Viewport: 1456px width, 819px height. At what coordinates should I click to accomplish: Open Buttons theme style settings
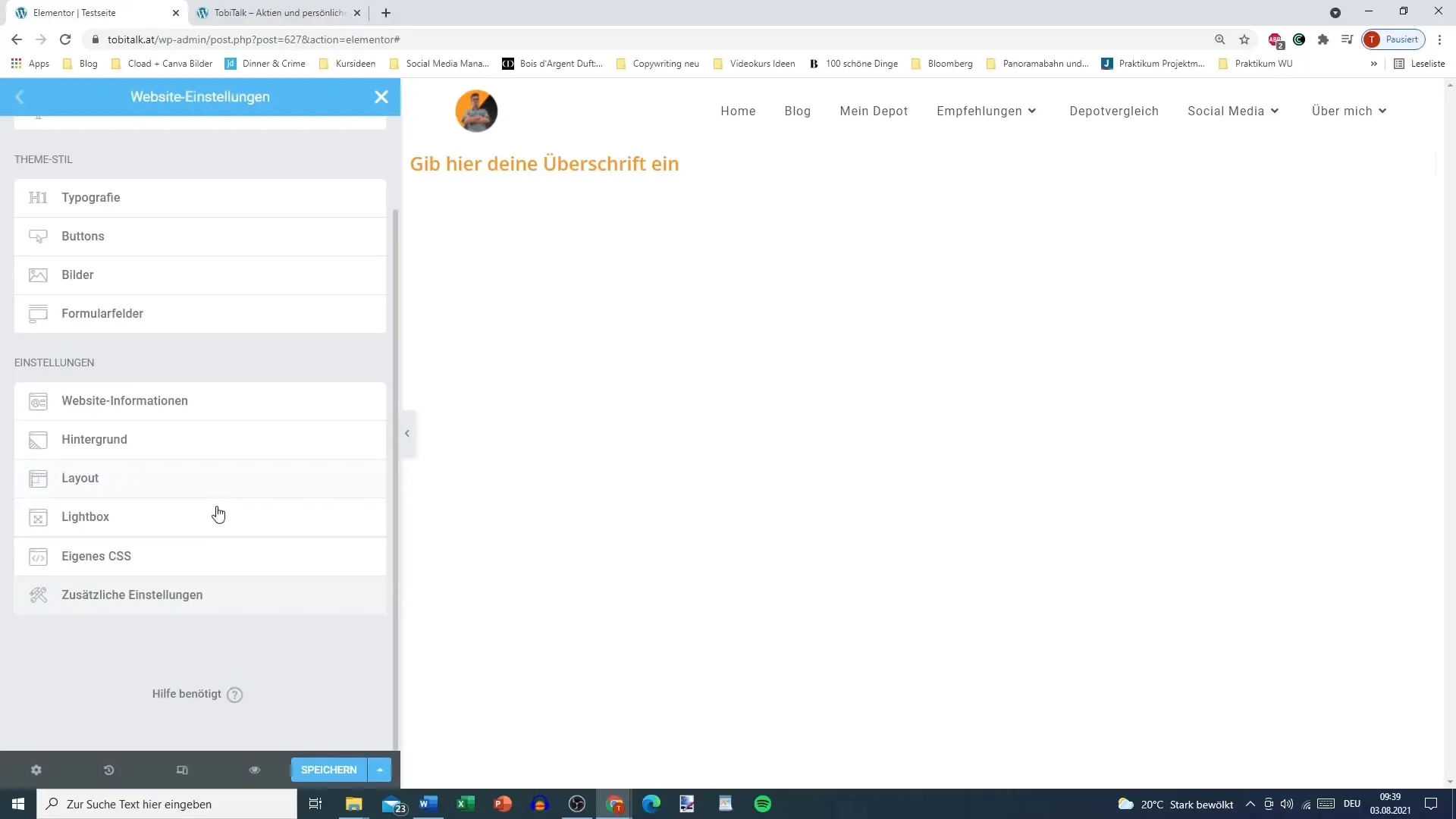[x=200, y=237]
